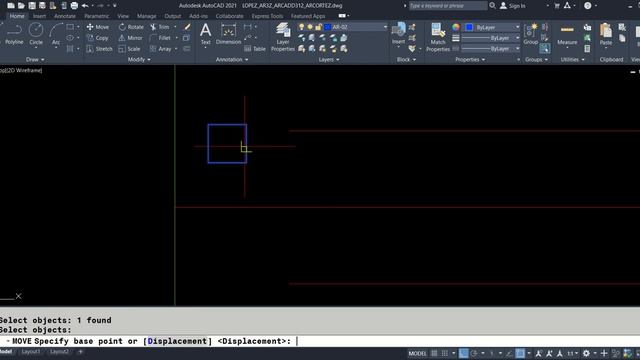
Task: Switch to Layout1 tab
Action: pyautogui.click(x=31, y=352)
